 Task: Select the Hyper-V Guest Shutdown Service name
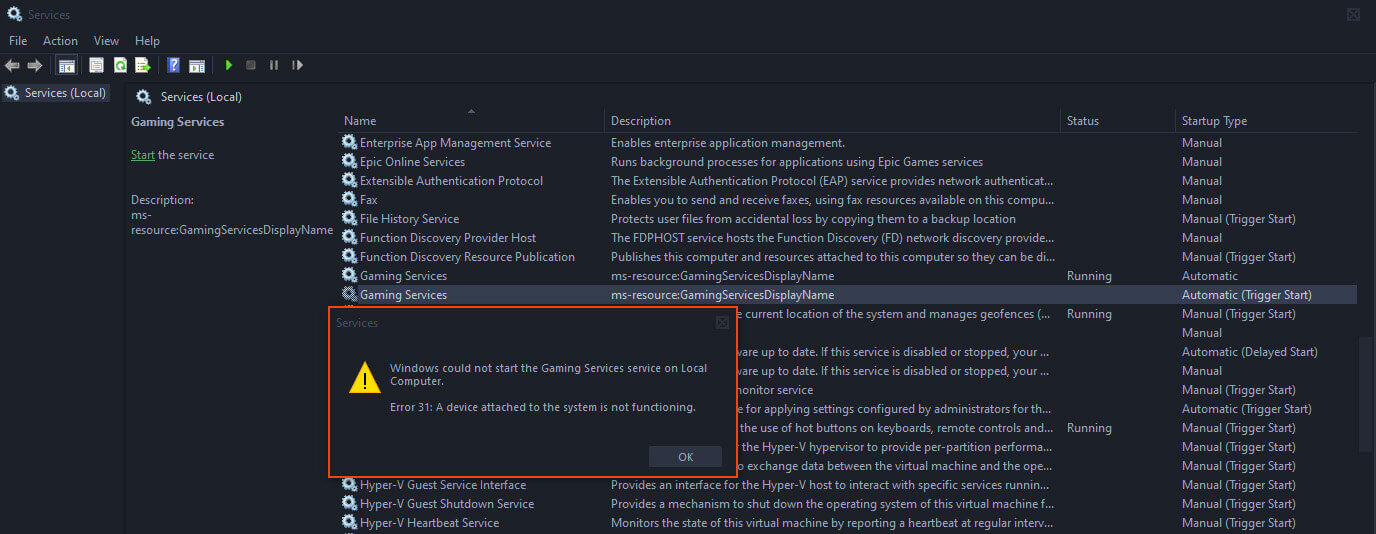(x=447, y=504)
